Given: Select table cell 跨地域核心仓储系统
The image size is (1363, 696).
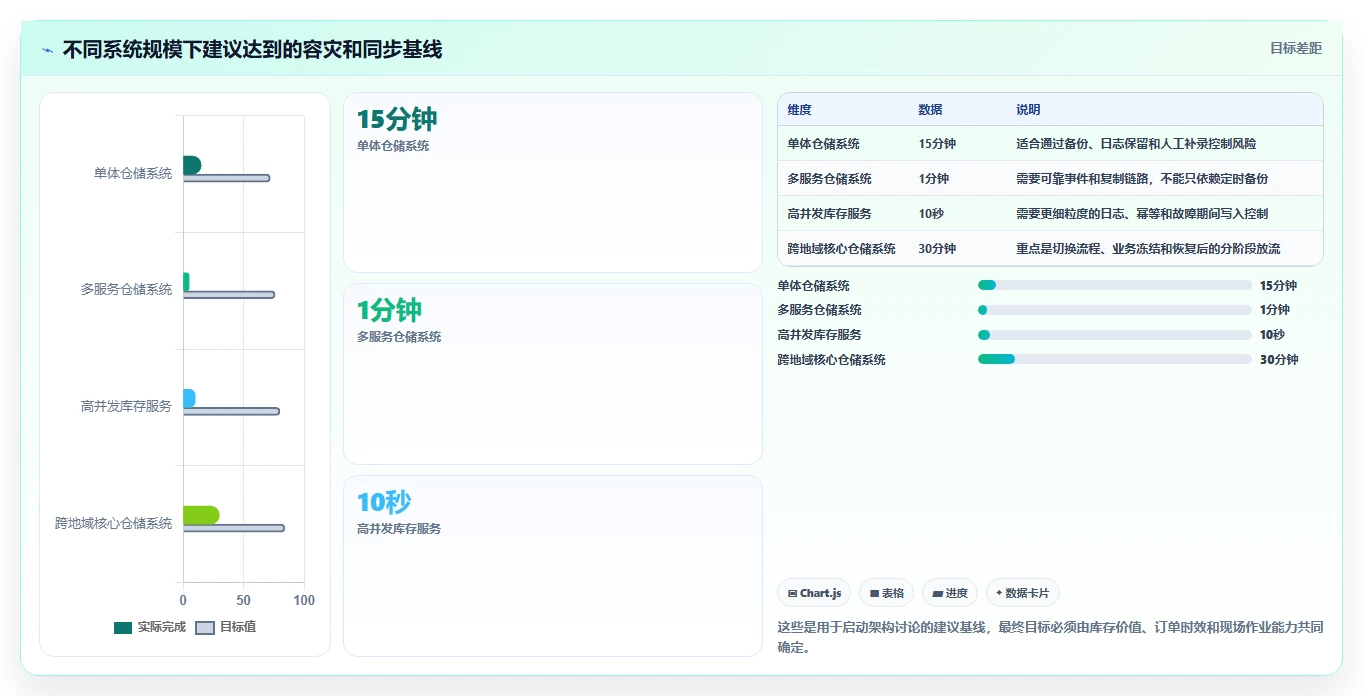Looking at the screenshot, I should pos(841,249).
